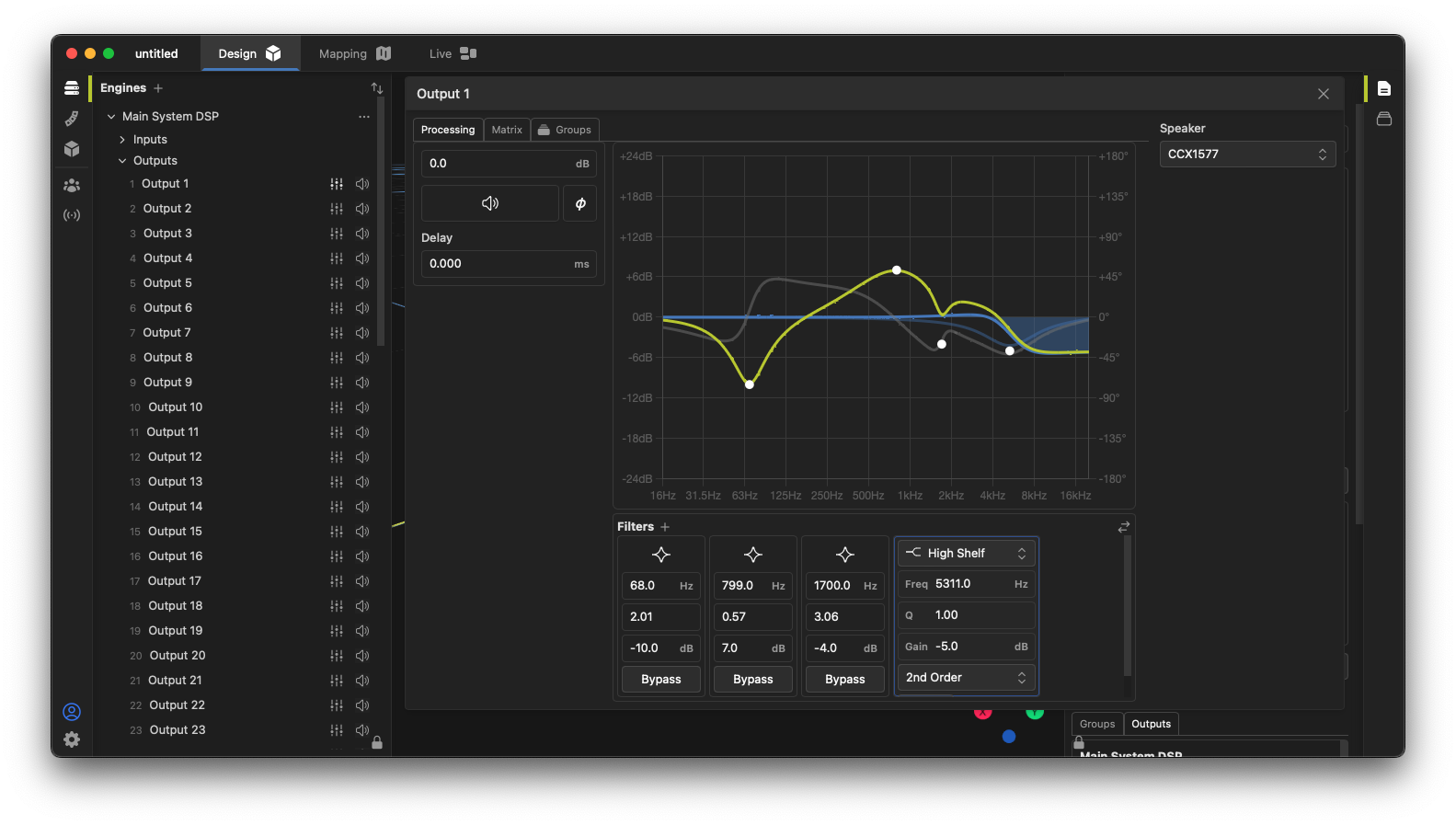Image resolution: width=1456 pixels, height=825 pixels.
Task: Open the High Shelf filter type dropdown
Action: click(x=966, y=553)
